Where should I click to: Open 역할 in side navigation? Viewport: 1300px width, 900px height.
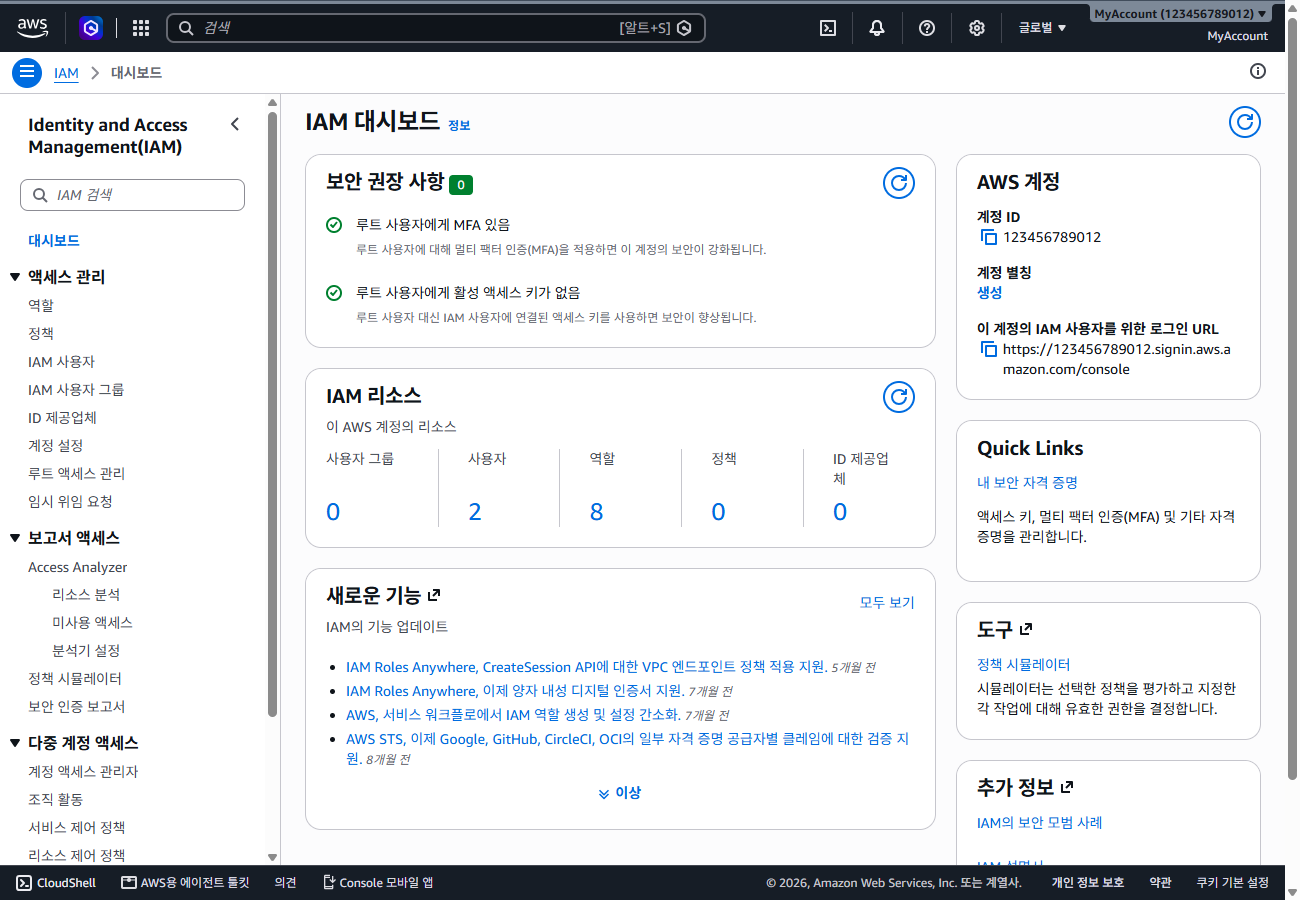click(x=41, y=305)
